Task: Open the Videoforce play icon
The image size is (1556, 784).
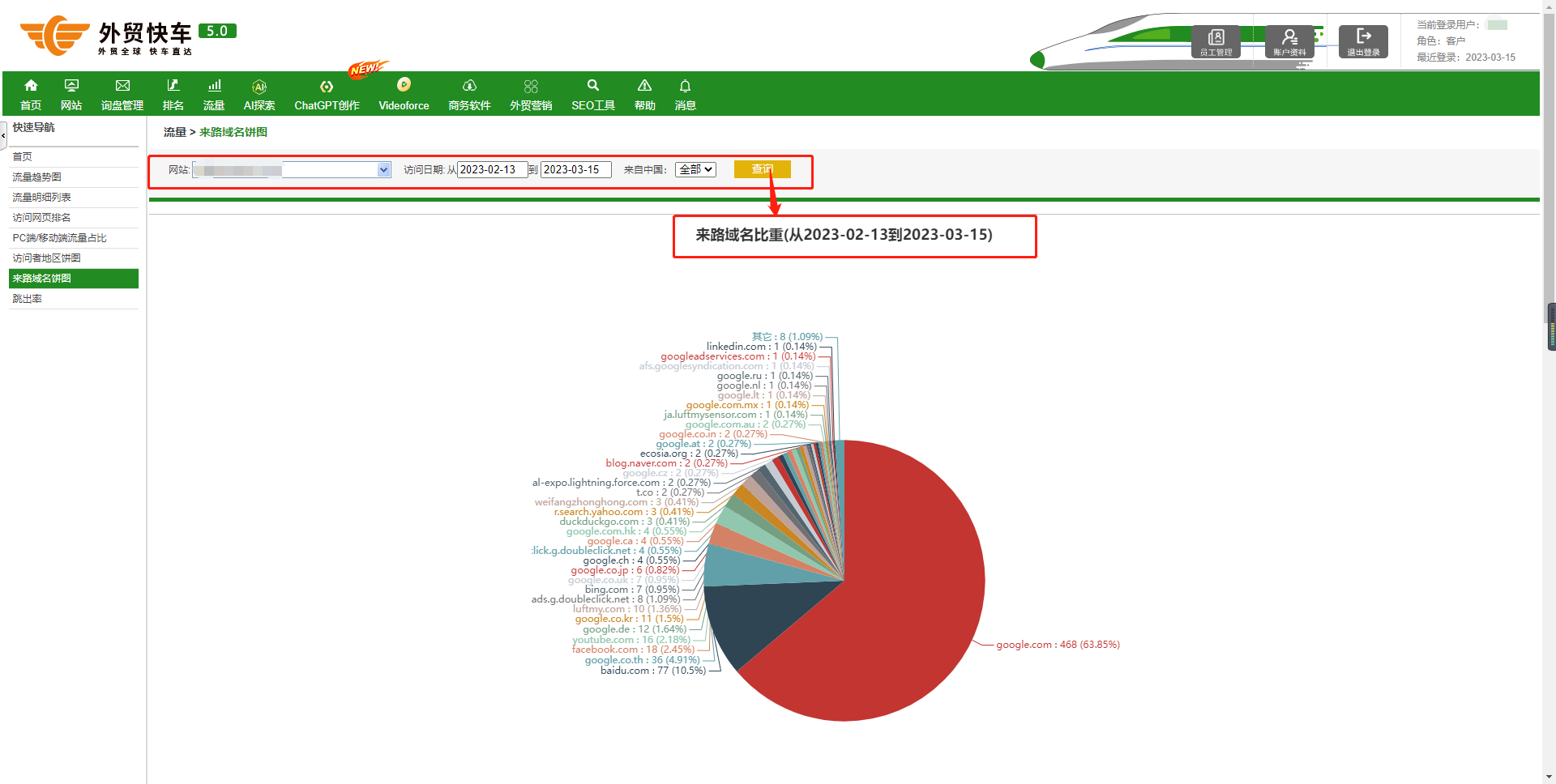Action: (x=404, y=84)
